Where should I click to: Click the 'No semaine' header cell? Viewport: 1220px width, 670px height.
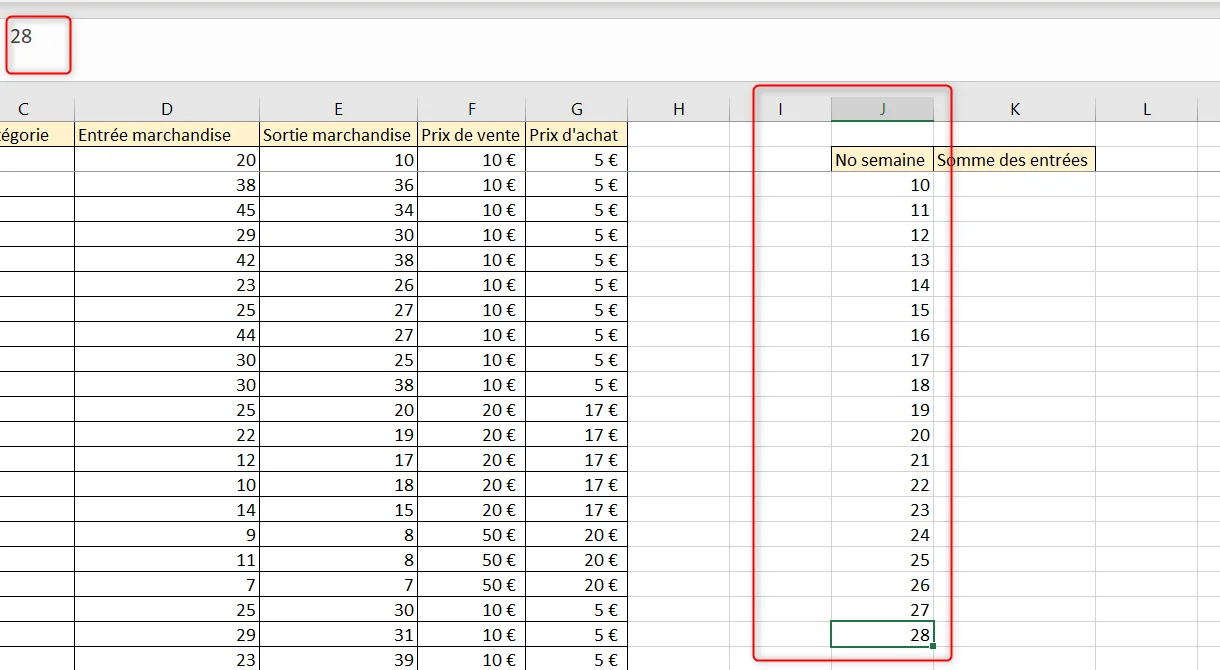click(882, 160)
